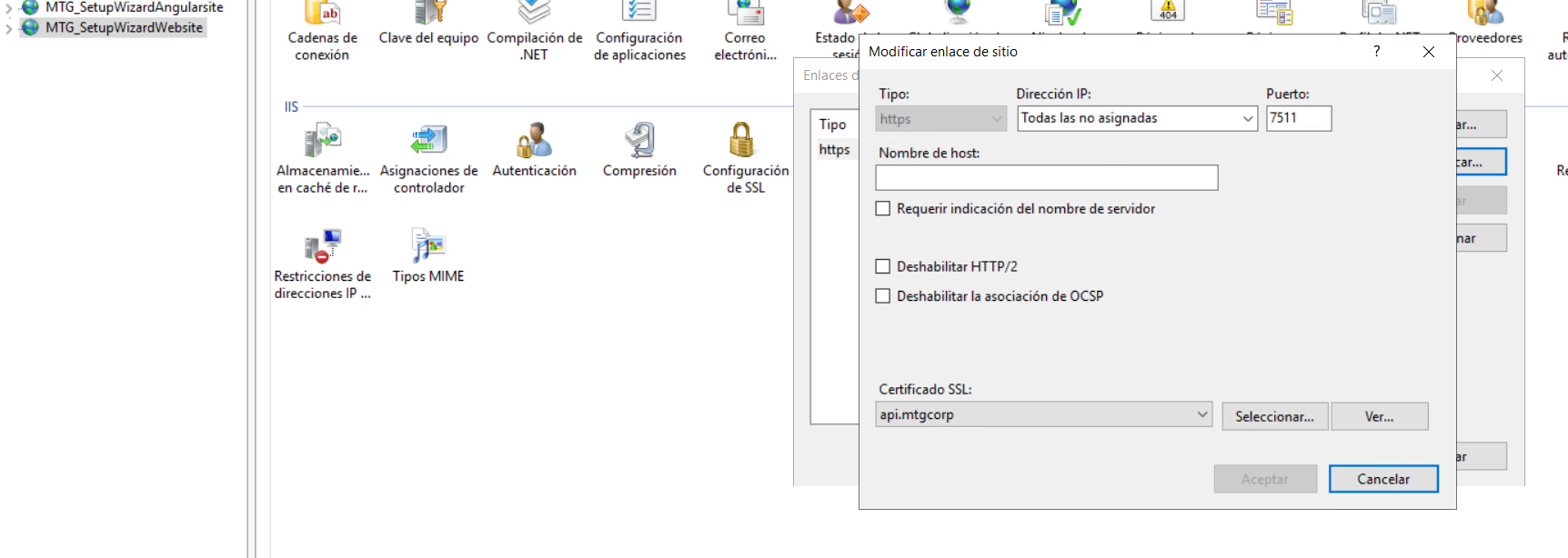Close Modificar enlace de sitio dialog
The height and width of the screenshot is (558, 1568).
[1429, 52]
